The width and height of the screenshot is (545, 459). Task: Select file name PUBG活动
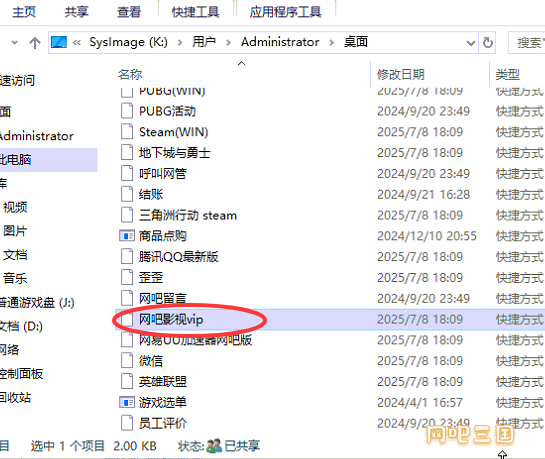pos(167,111)
